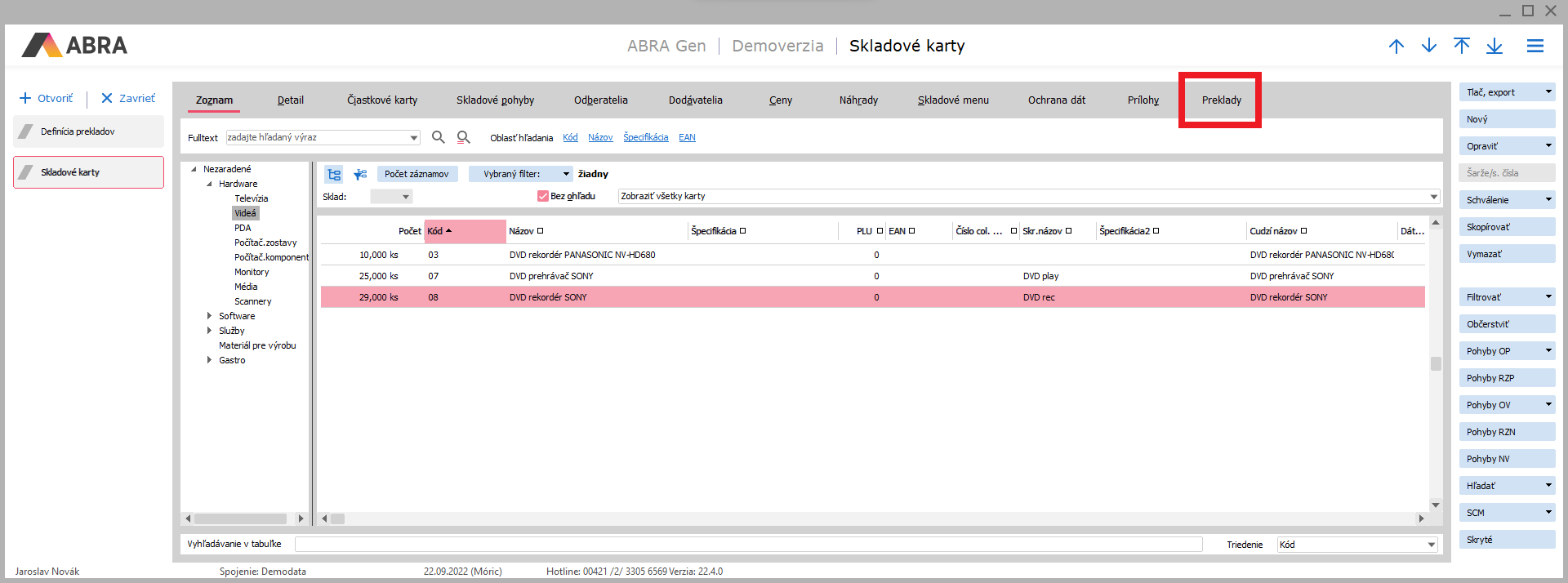Collapse the Hardware tree node

click(209, 184)
